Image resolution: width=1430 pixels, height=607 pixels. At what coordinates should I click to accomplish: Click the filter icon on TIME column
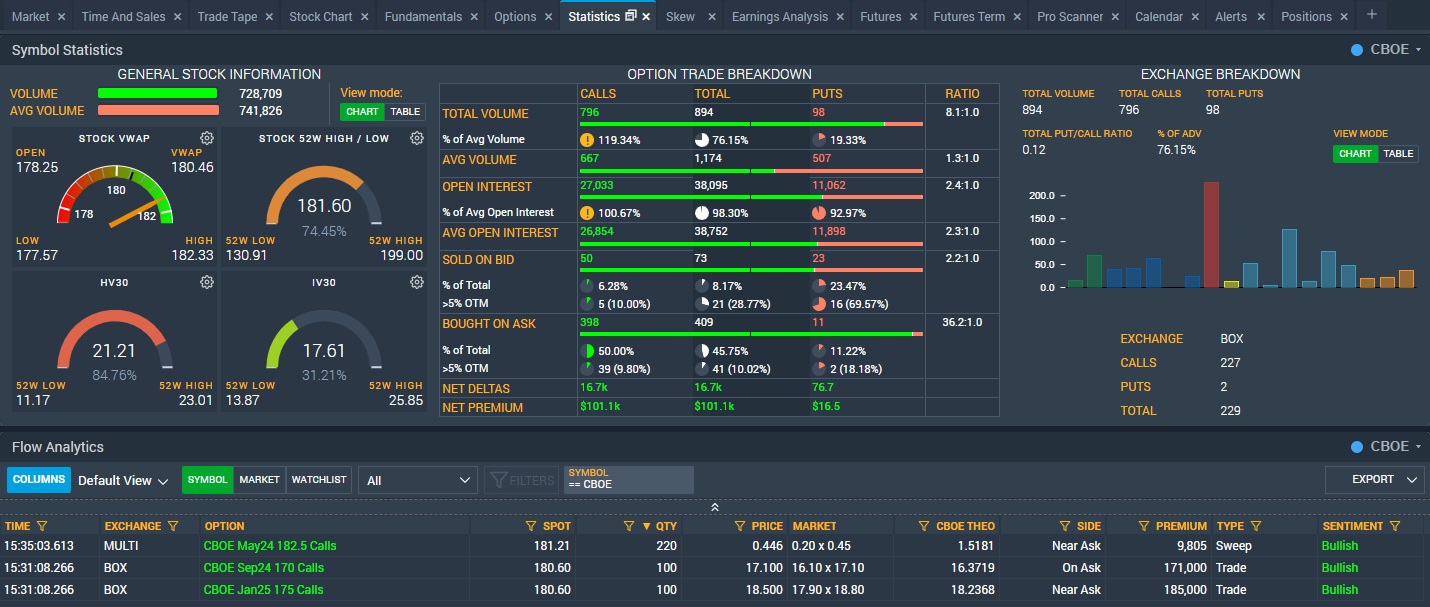(42, 526)
